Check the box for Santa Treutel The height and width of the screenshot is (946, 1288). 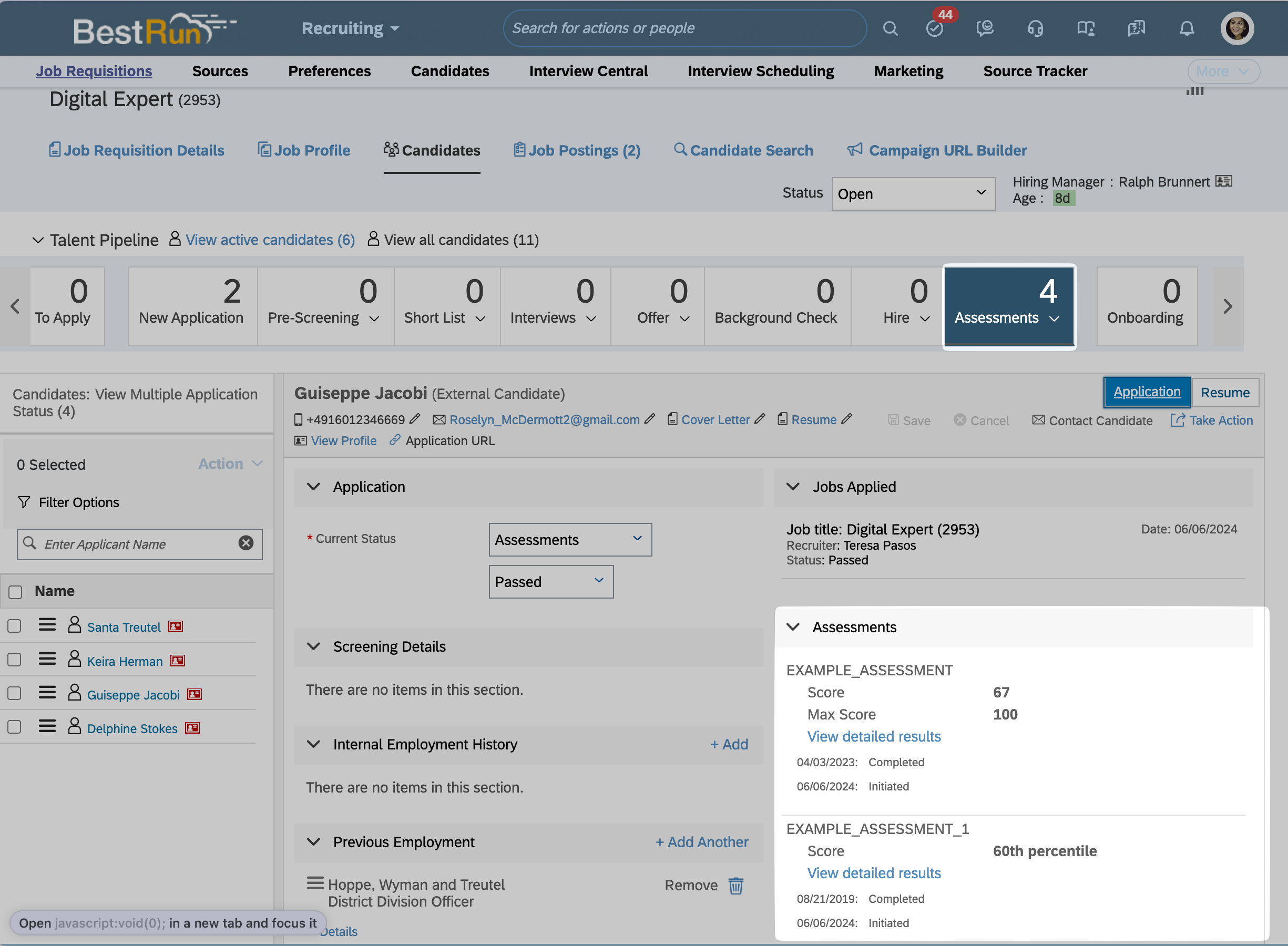pos(14,626)
